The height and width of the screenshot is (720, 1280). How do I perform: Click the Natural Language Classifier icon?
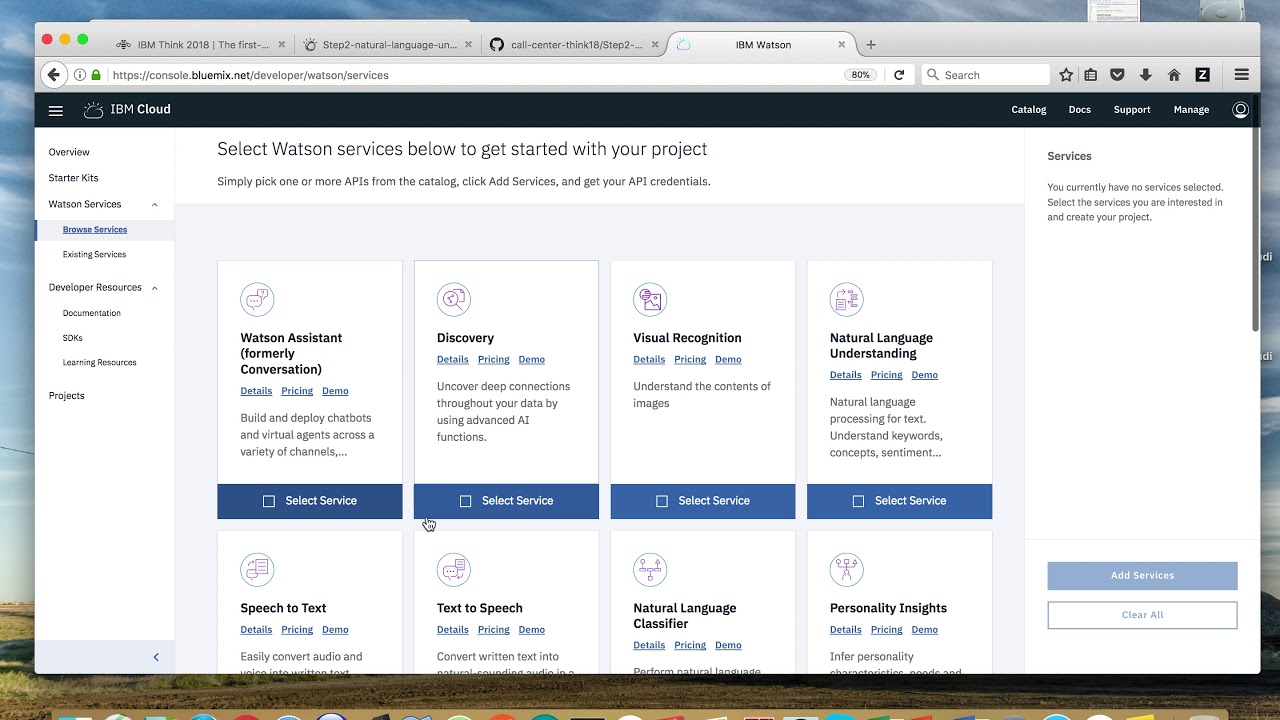tap(650, 569)
